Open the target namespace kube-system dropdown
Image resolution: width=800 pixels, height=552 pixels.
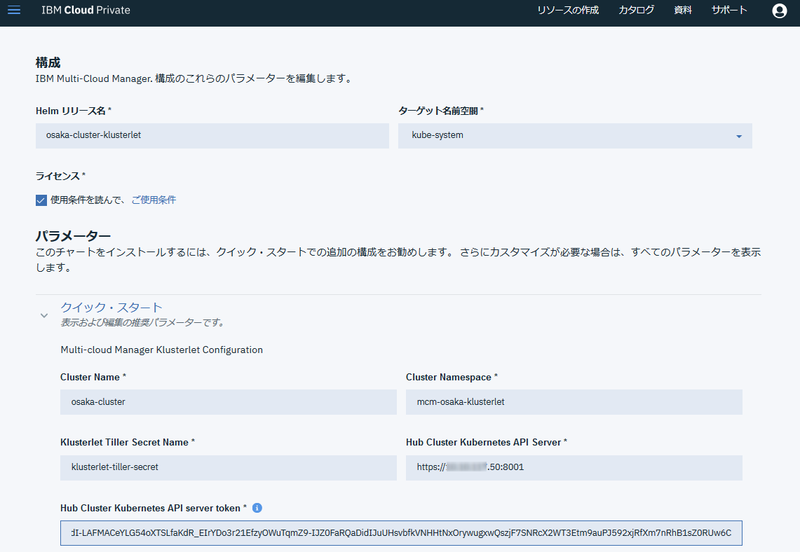[575, 136]
